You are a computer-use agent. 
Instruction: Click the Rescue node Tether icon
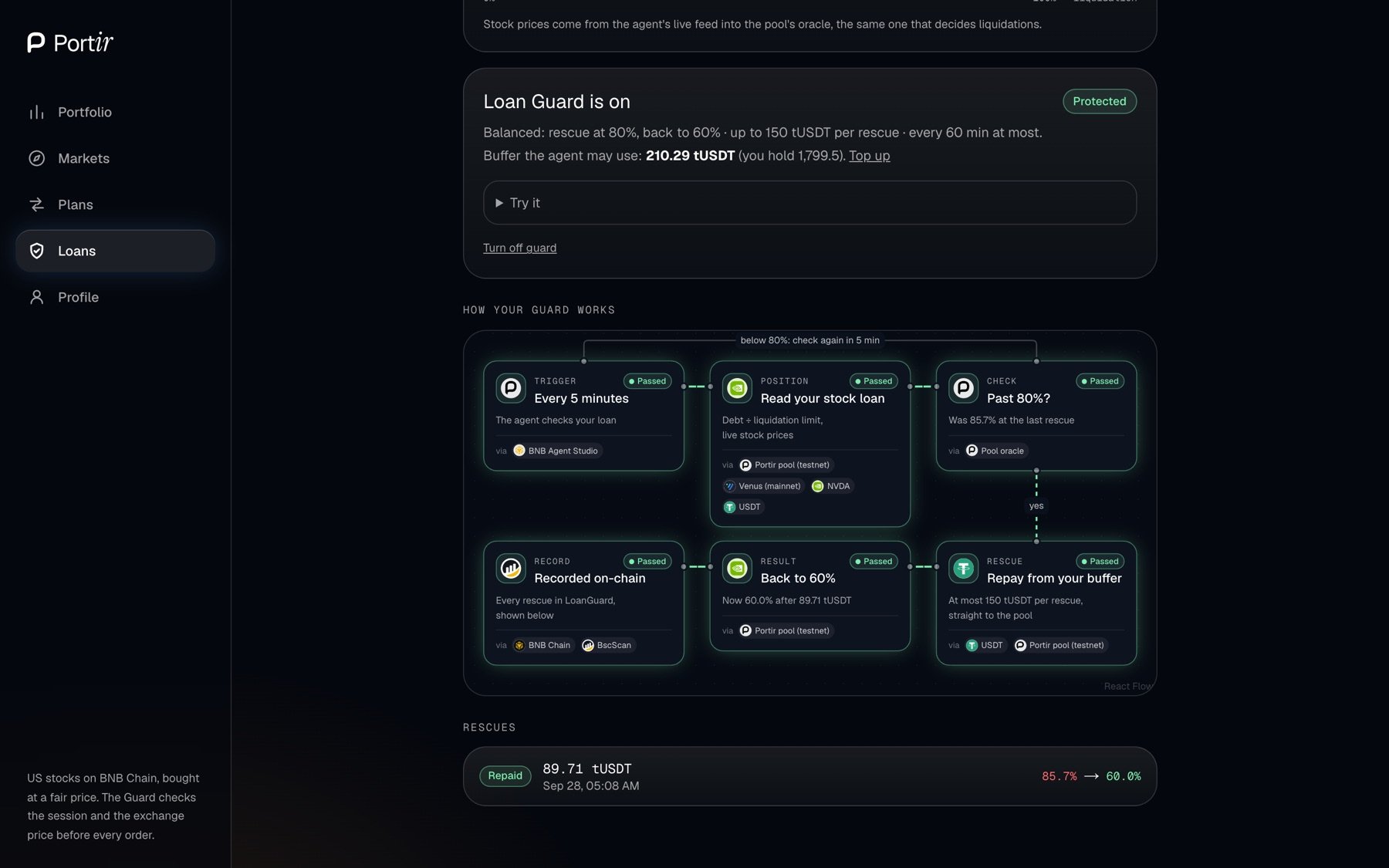[x=963, y=569]
